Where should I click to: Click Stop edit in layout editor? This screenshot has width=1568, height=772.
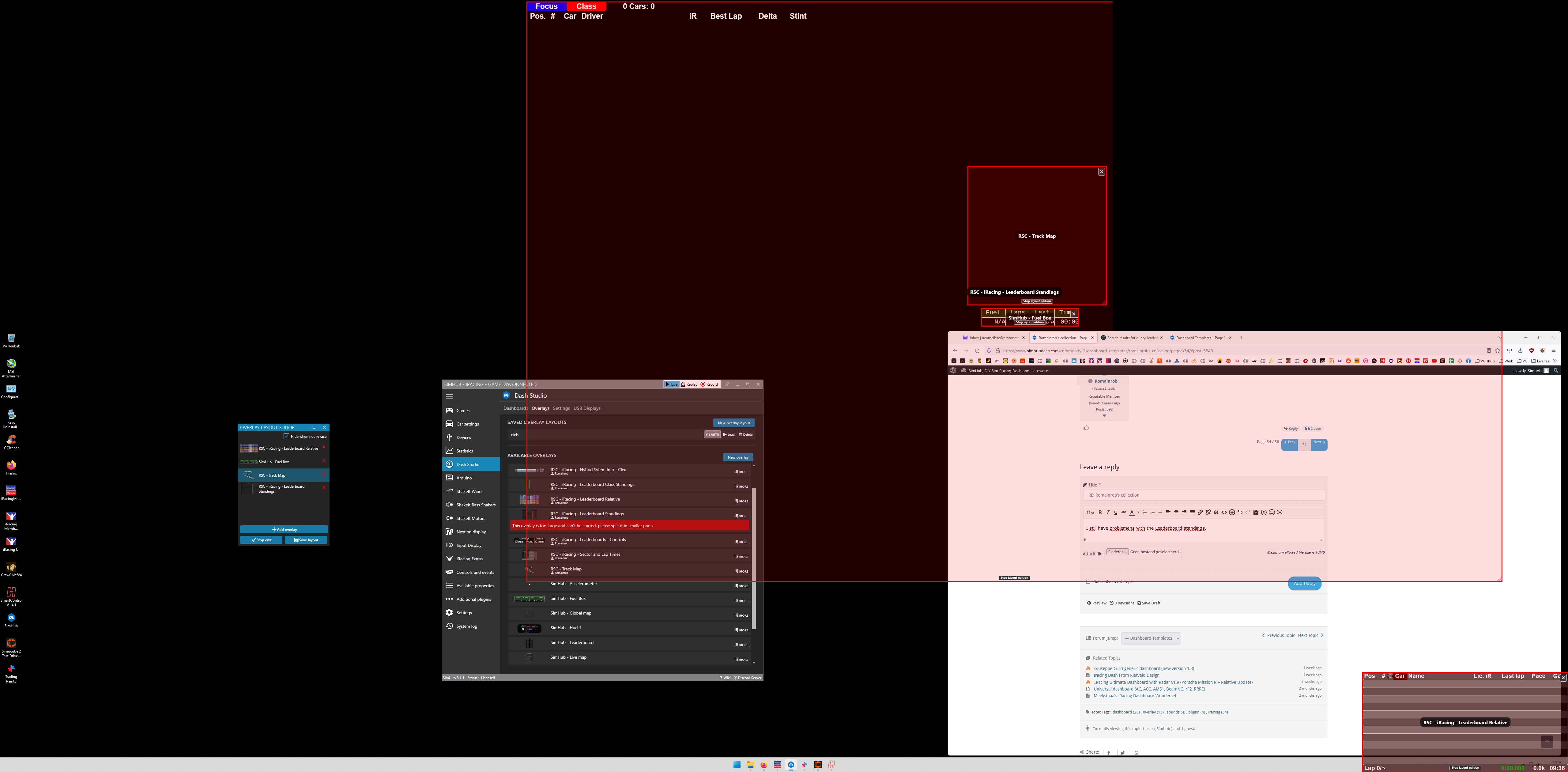coord(261,540)
